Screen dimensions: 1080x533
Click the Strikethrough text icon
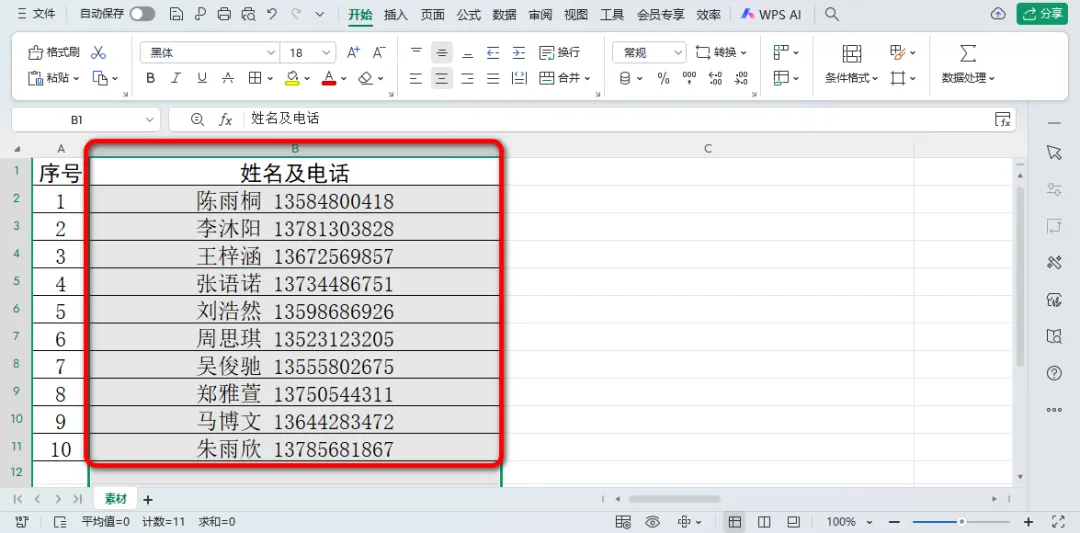[x=228, y=79]
